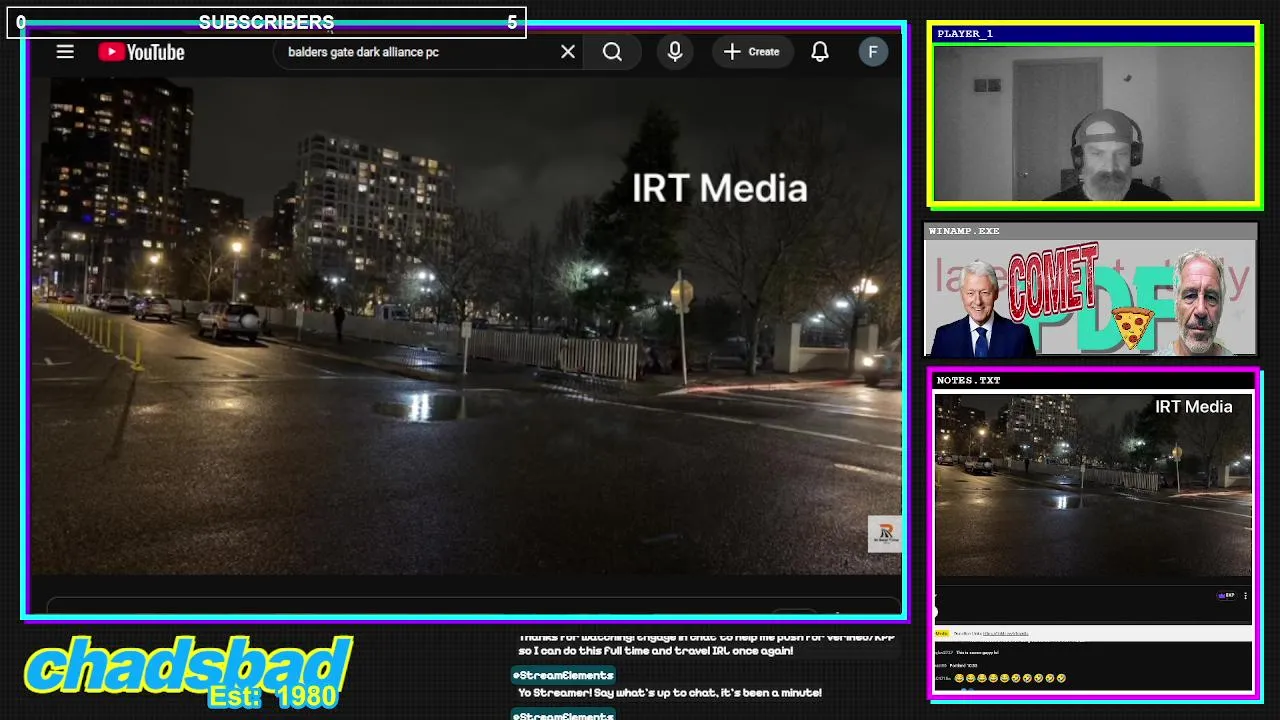Run search with the magnifying glass icon
1280x720 pixels.
(x=612, y=52)
